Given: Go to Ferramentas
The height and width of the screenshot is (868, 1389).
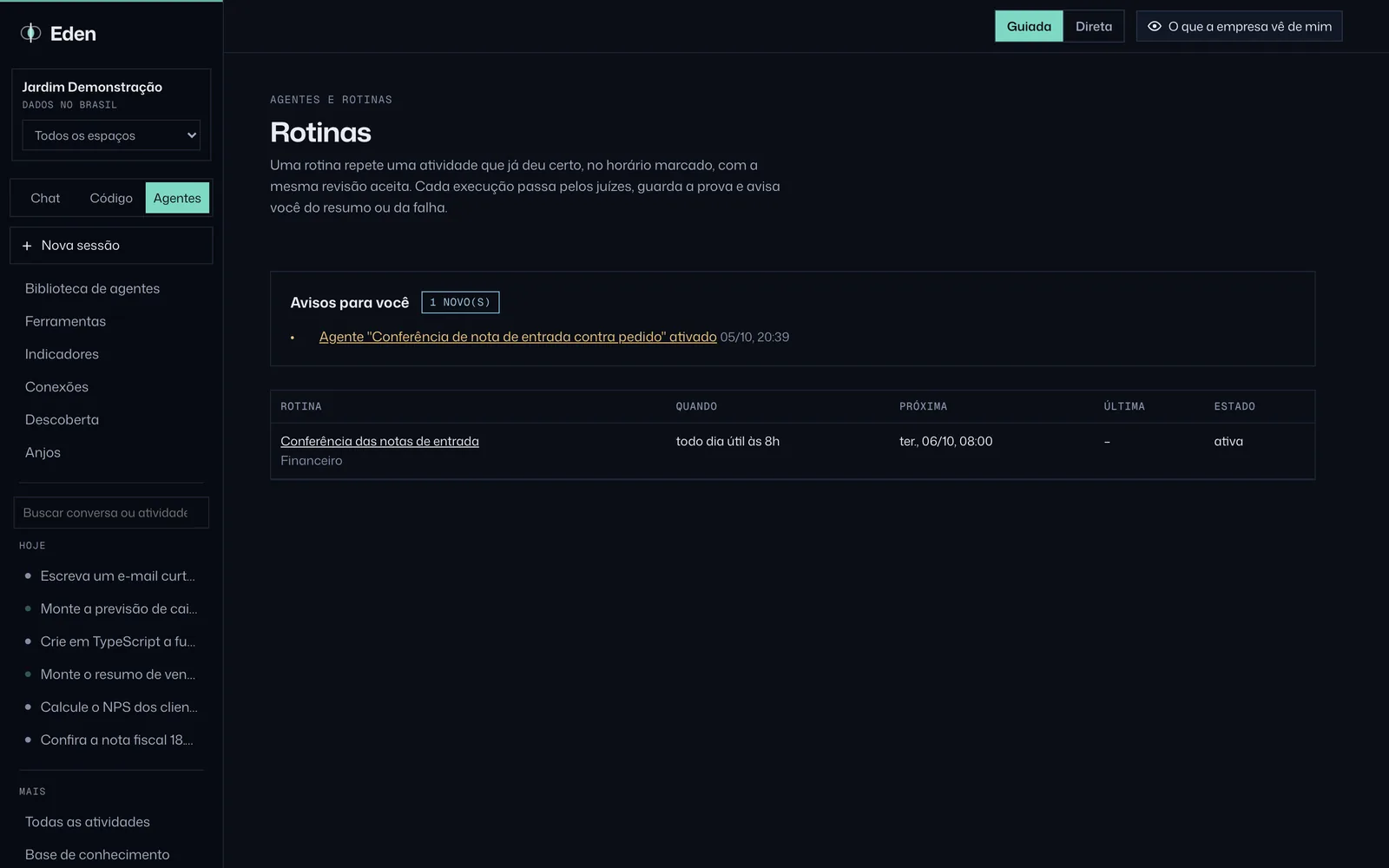Looking at the screenshot, I should tap(65, 321).
